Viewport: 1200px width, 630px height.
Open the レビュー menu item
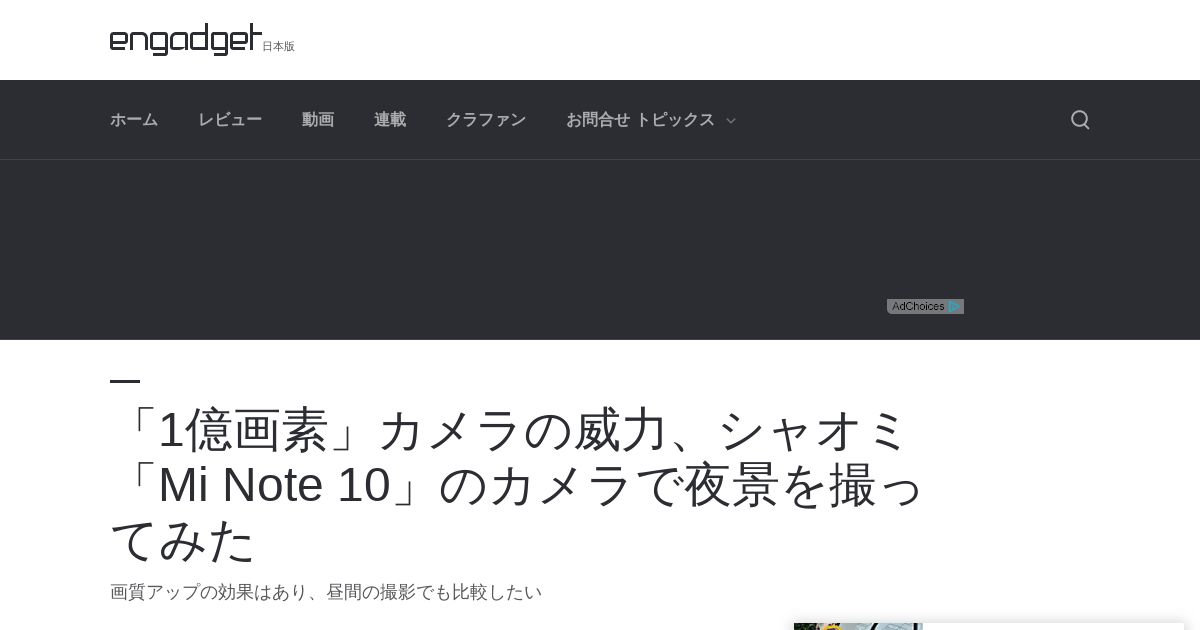pos(230,120)
